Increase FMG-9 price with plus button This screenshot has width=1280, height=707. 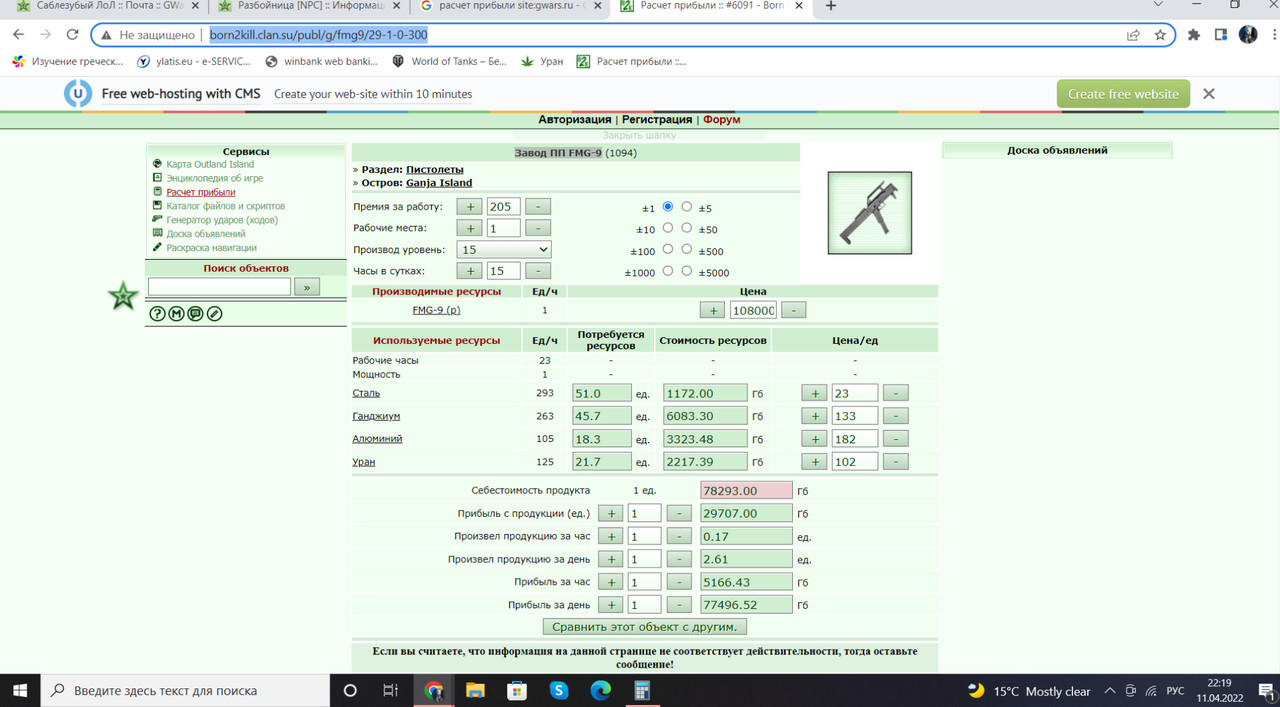click(712, 311)
